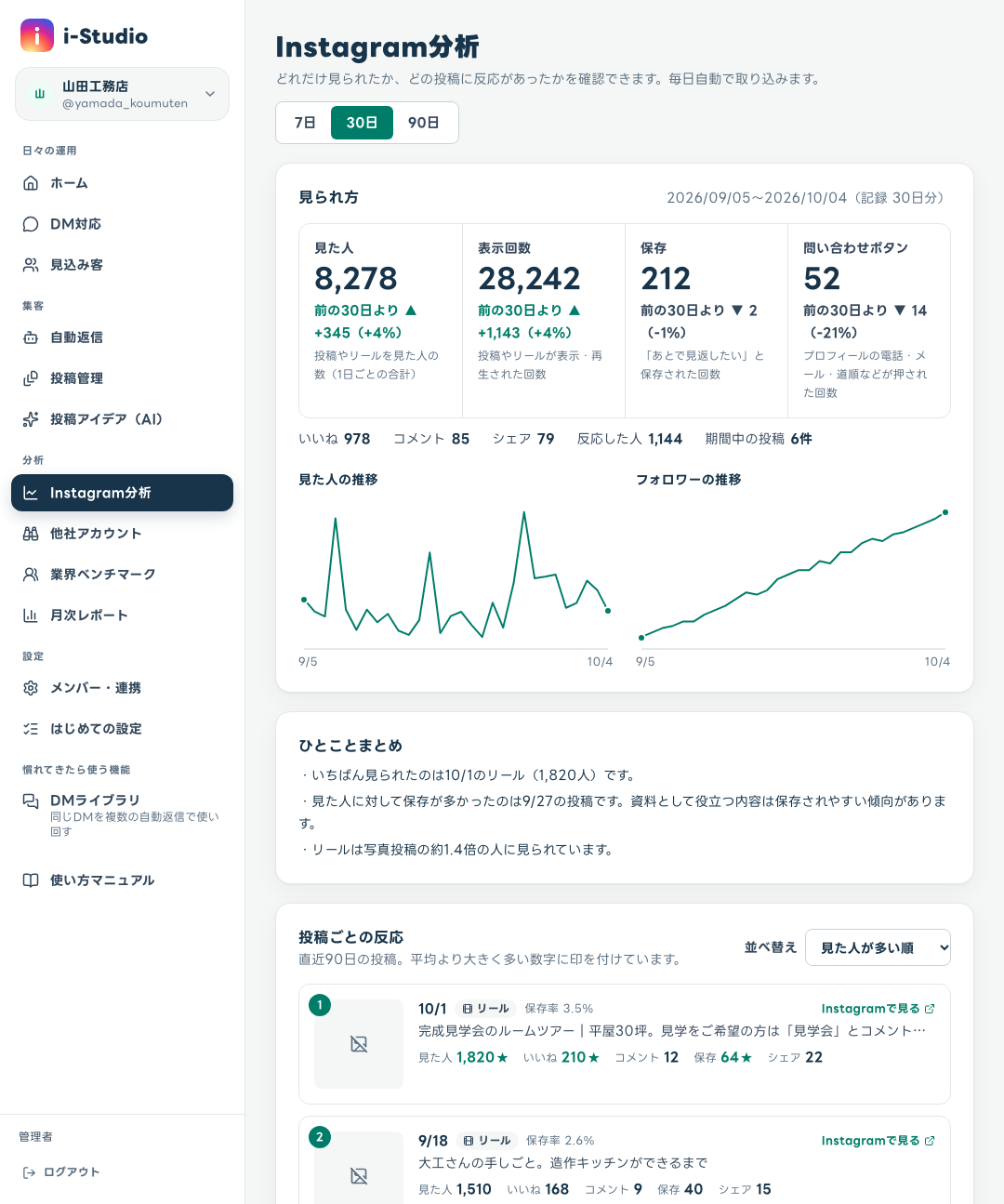Click the メンバー・連携 gear icon
The height and width of the screenshot is (1204, 1004).
(x=31, y=688)
